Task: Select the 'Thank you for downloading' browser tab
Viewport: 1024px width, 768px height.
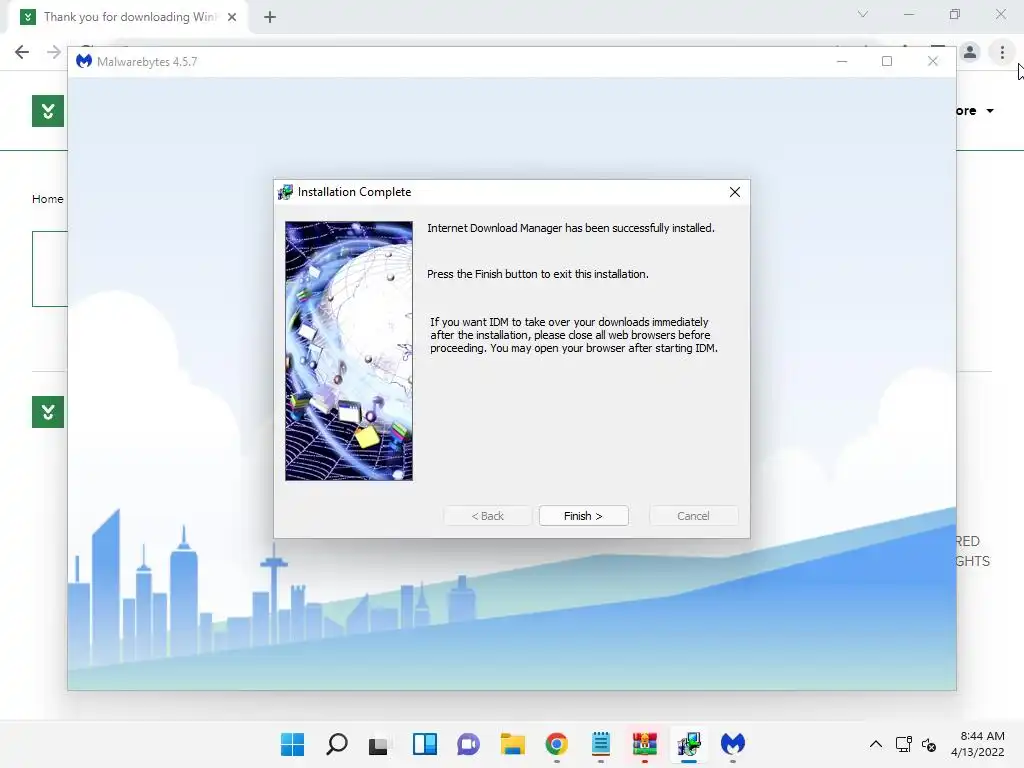Action: (x=127, y=17)
